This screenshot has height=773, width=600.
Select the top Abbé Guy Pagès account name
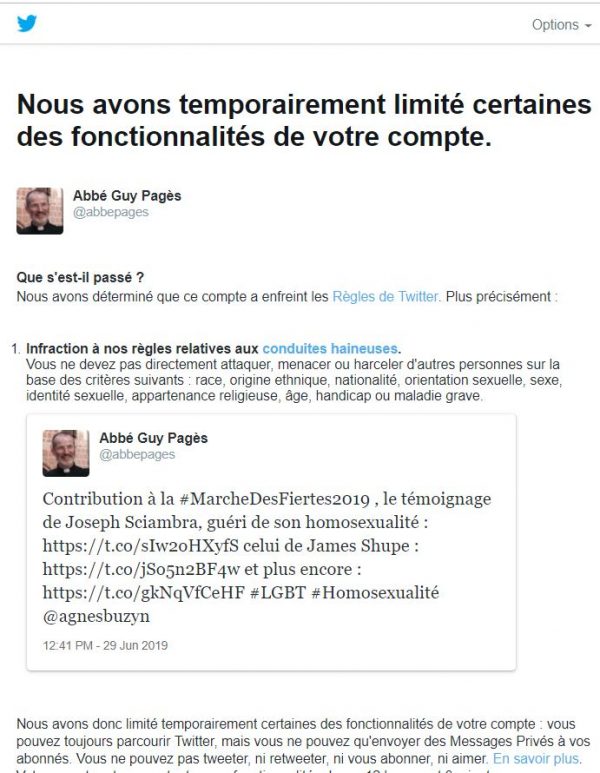pos(127,196)
